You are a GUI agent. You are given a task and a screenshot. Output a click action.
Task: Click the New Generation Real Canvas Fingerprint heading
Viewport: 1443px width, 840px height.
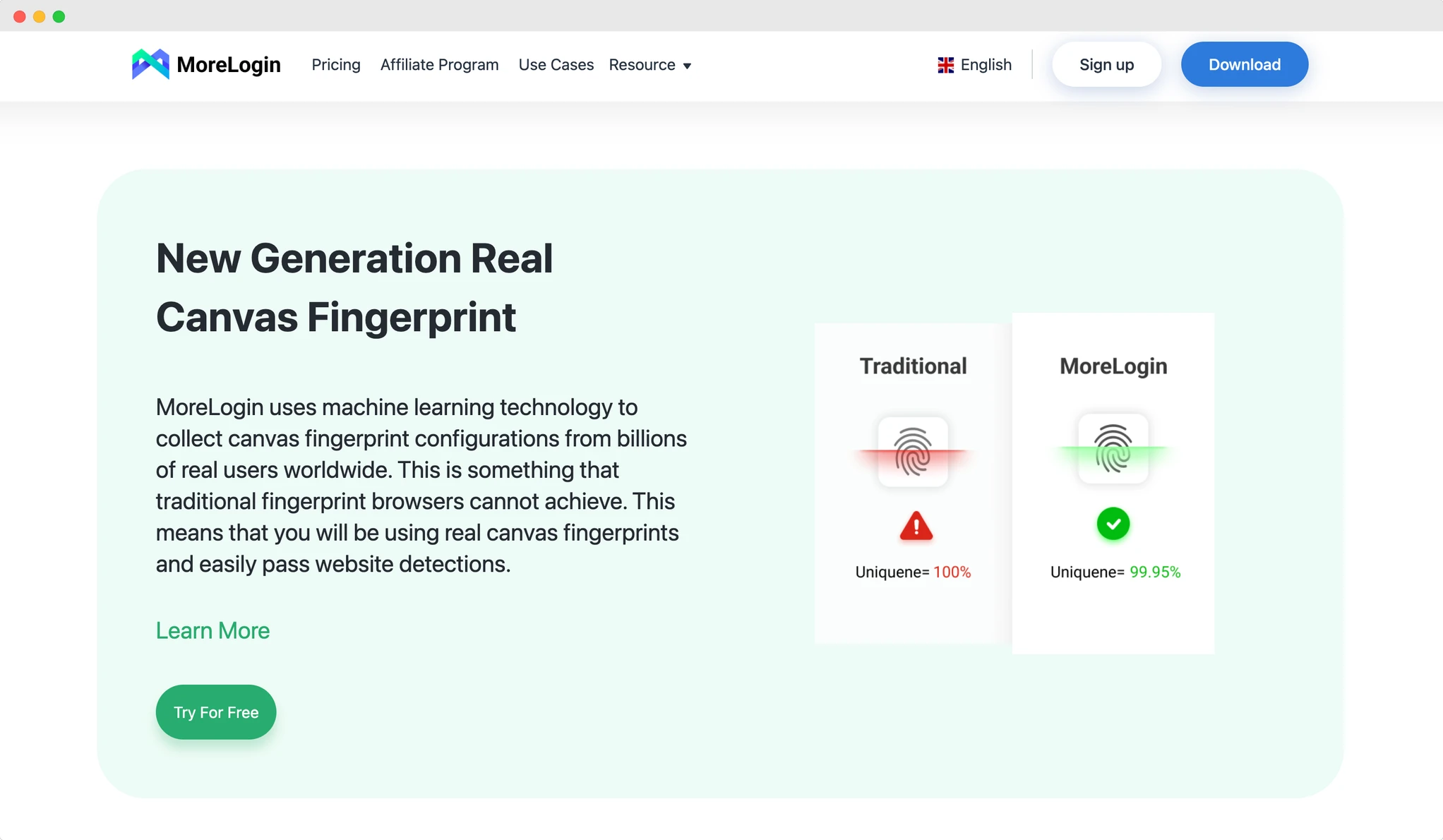tap(354, 287)
